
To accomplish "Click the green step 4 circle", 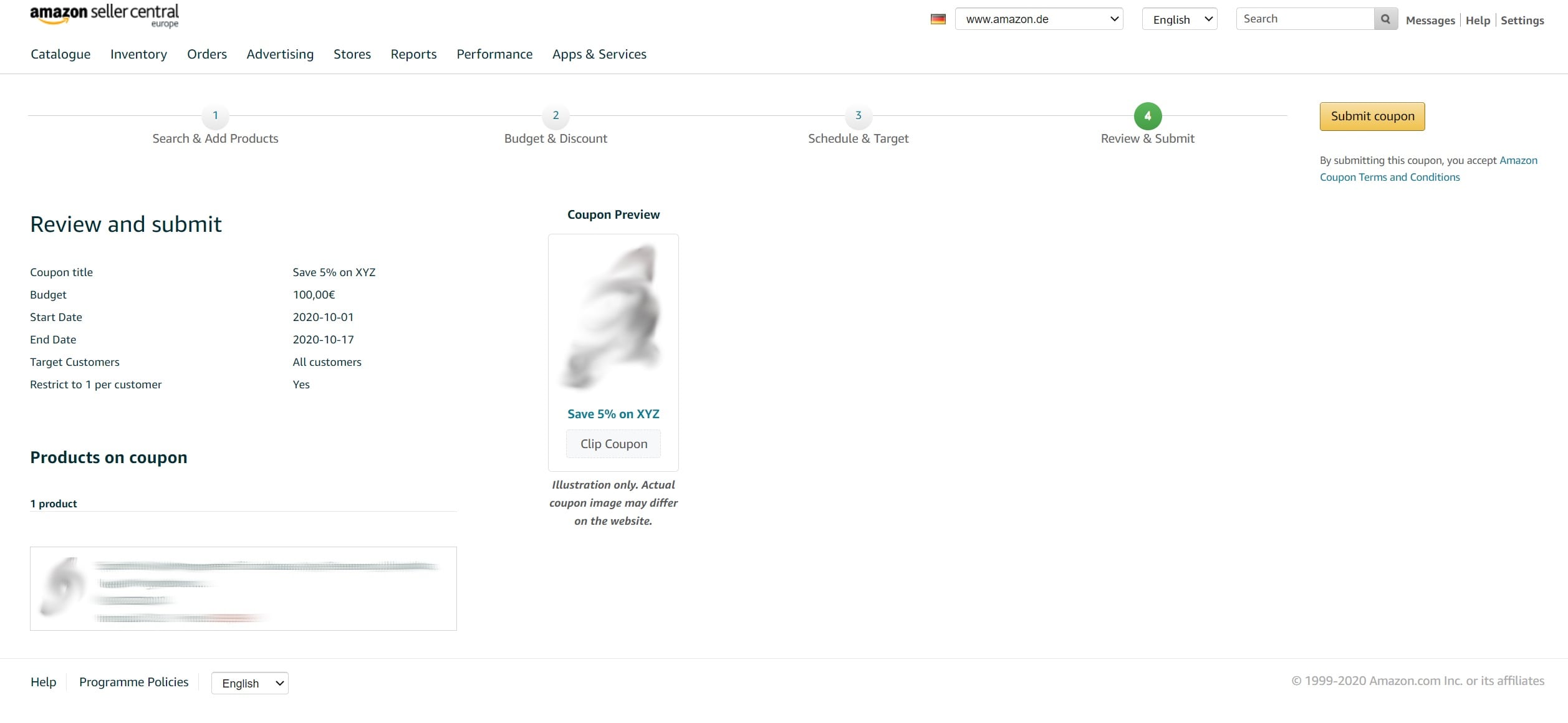I will coord(1147,116).
